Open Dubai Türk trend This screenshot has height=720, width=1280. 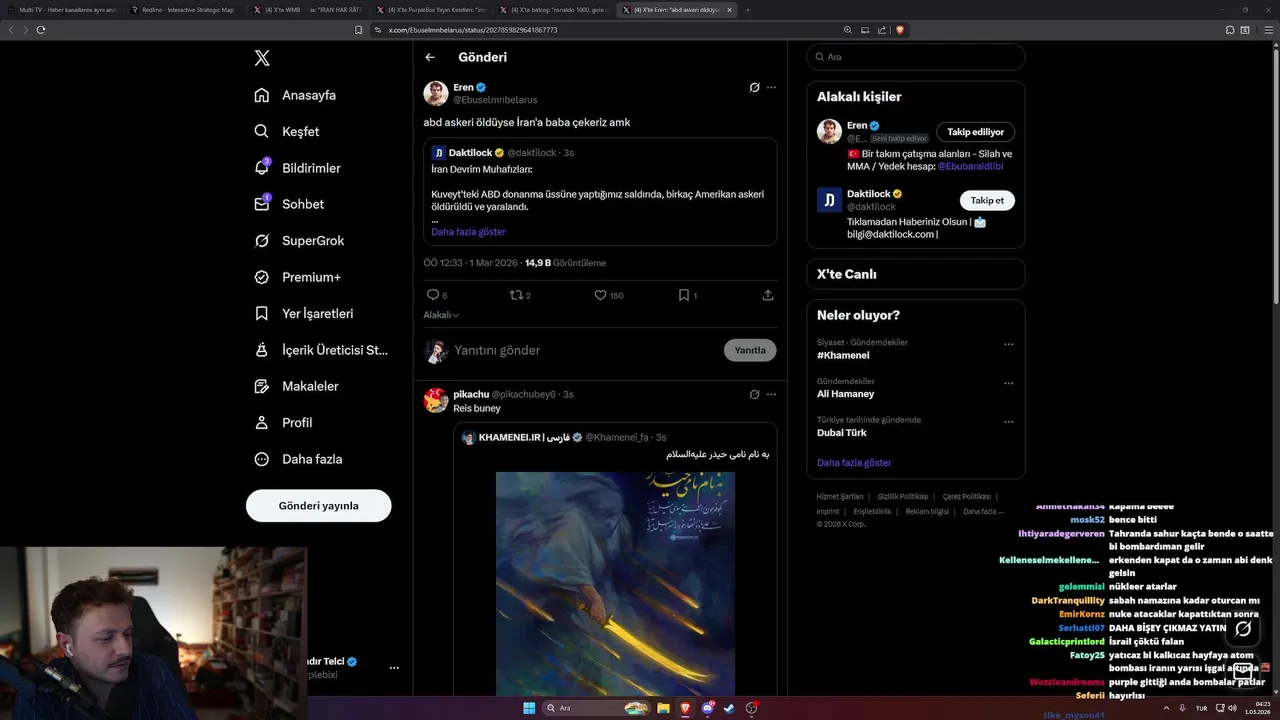[842, 433]
